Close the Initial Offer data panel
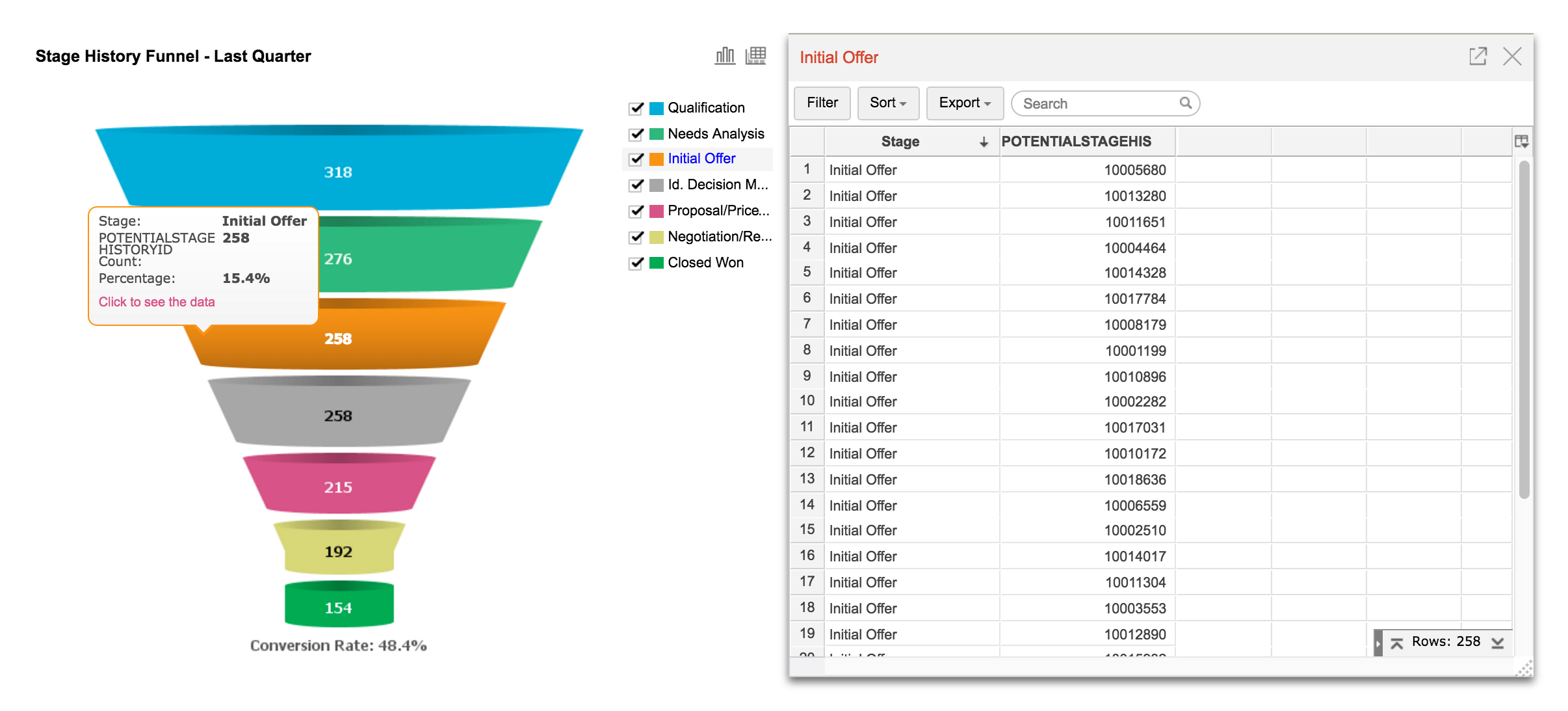Screen dimensions: 1568x711 (1512, 57)
